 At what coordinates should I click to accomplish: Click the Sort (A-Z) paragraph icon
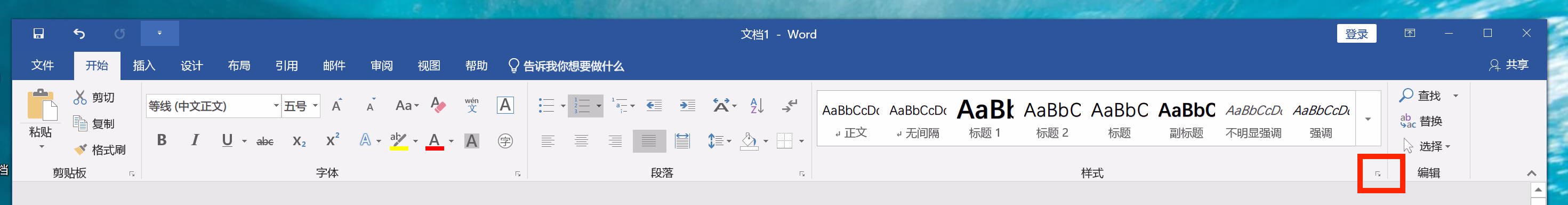click(757, 106)
